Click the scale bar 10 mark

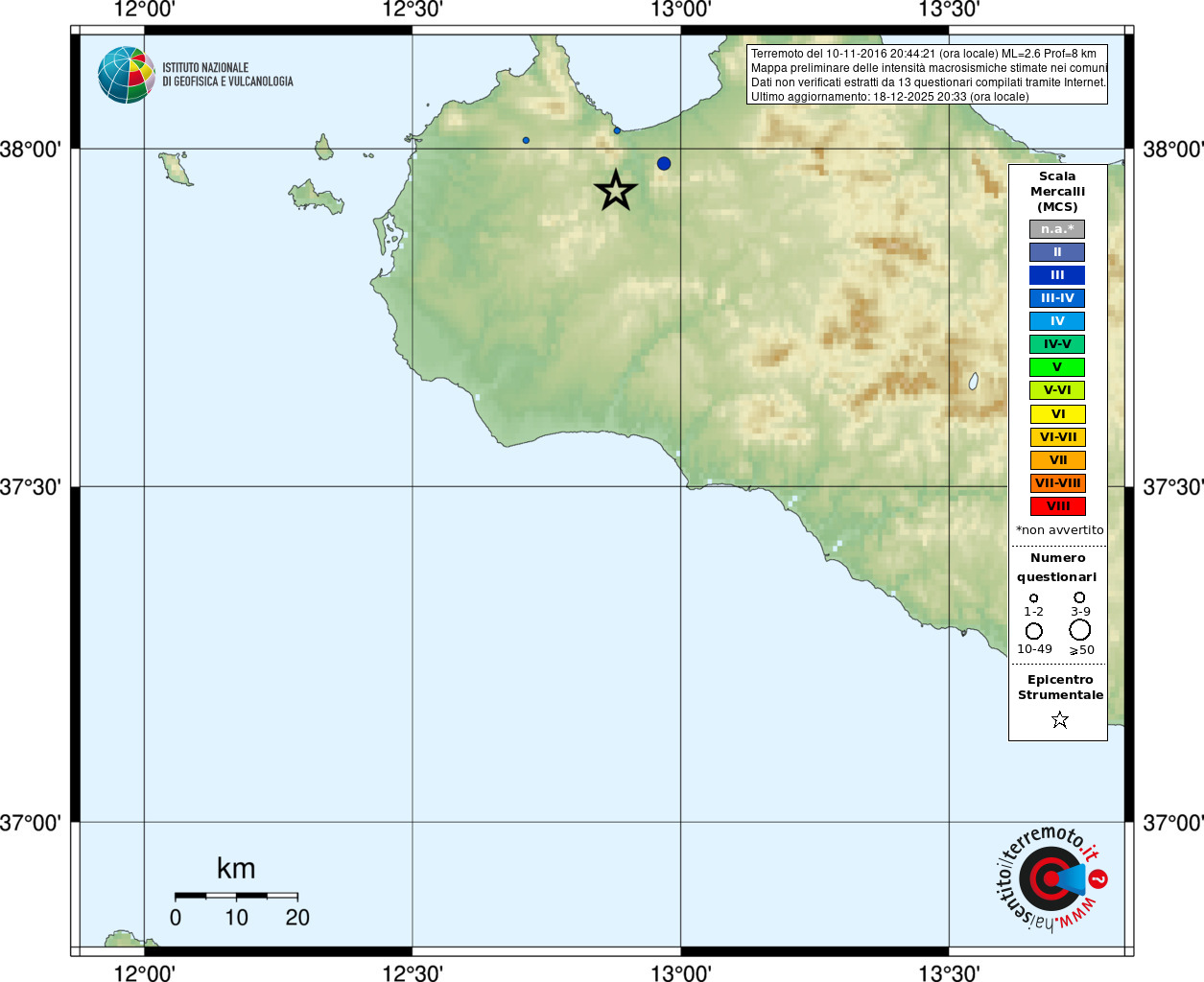pos(236,918)
